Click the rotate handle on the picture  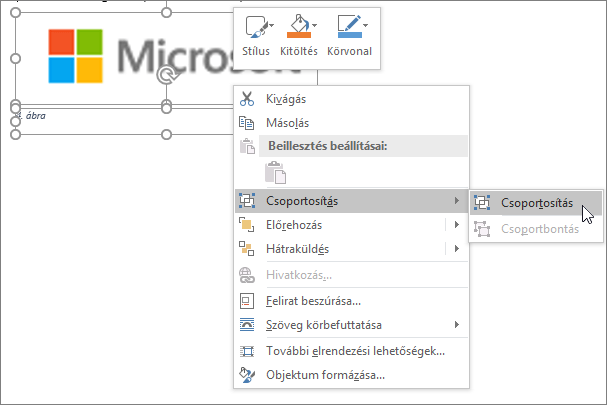pyautogui.click(x=167, y=76)
